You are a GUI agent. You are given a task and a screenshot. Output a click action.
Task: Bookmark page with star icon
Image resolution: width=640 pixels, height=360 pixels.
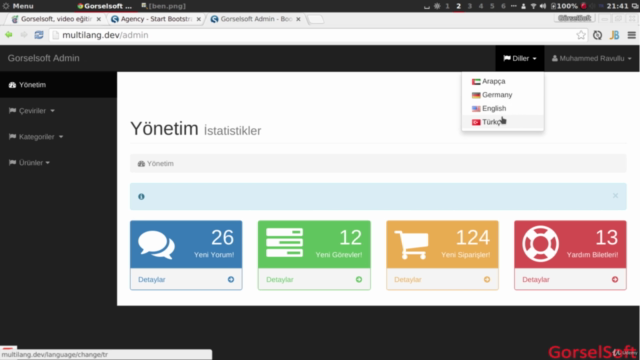pyautogui.click(x=581, y=35)
